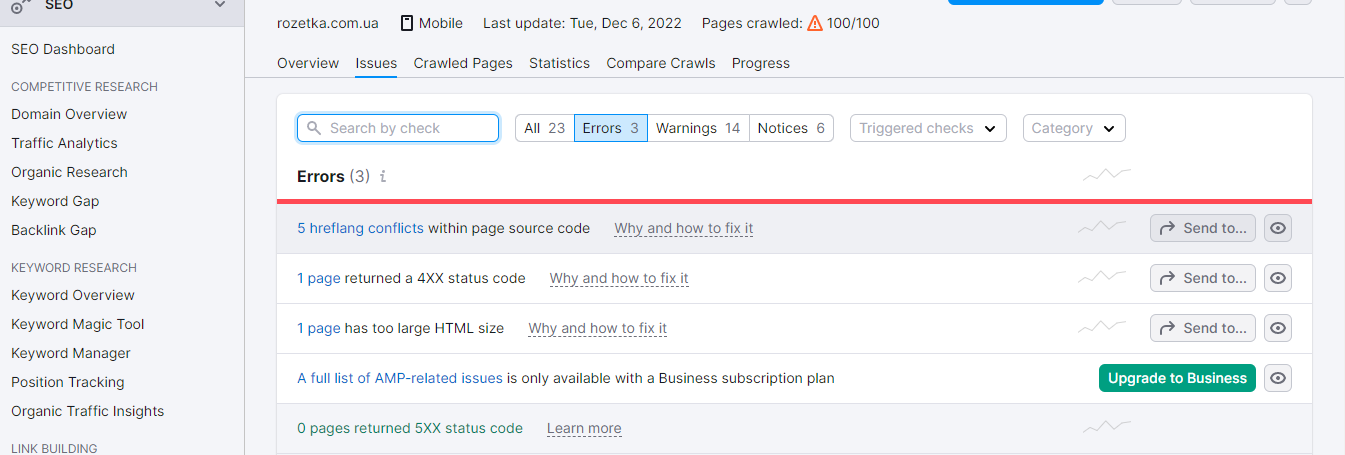
Task: Click the Mobile device icon
Action: [407, 22]
